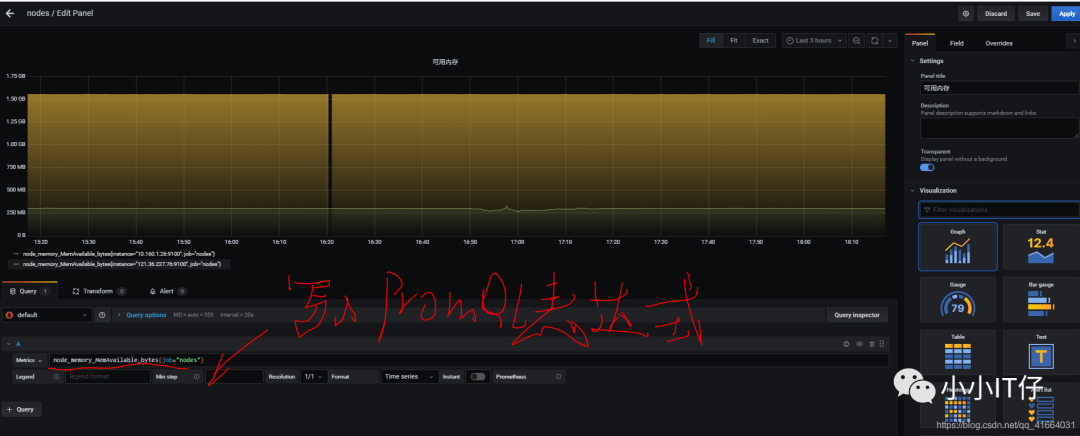Add a new query with + Query
The width and height of the screenshot is (1080, 436).
pos(21,409)
